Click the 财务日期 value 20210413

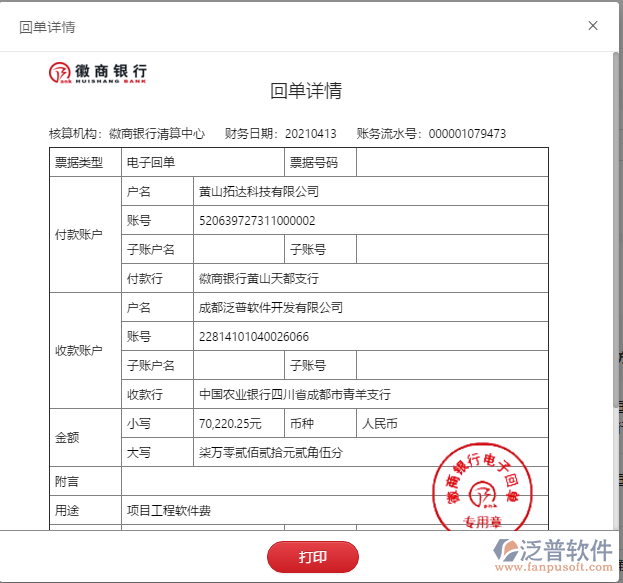coord(311,134)
